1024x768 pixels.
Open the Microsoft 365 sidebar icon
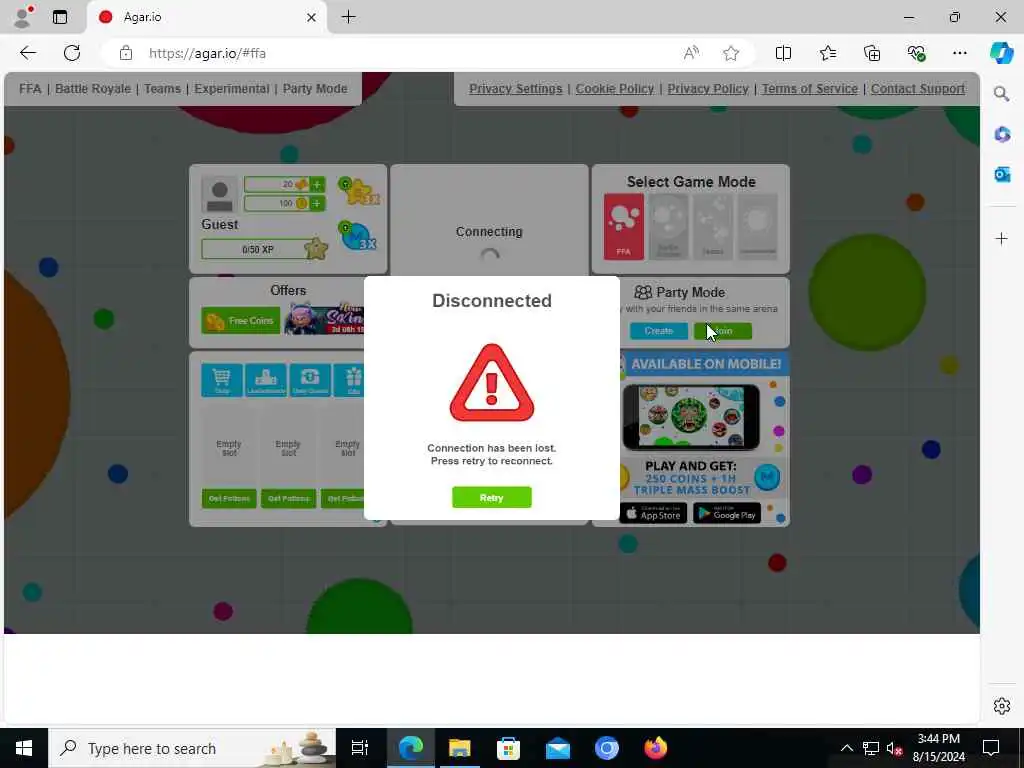1002,135
